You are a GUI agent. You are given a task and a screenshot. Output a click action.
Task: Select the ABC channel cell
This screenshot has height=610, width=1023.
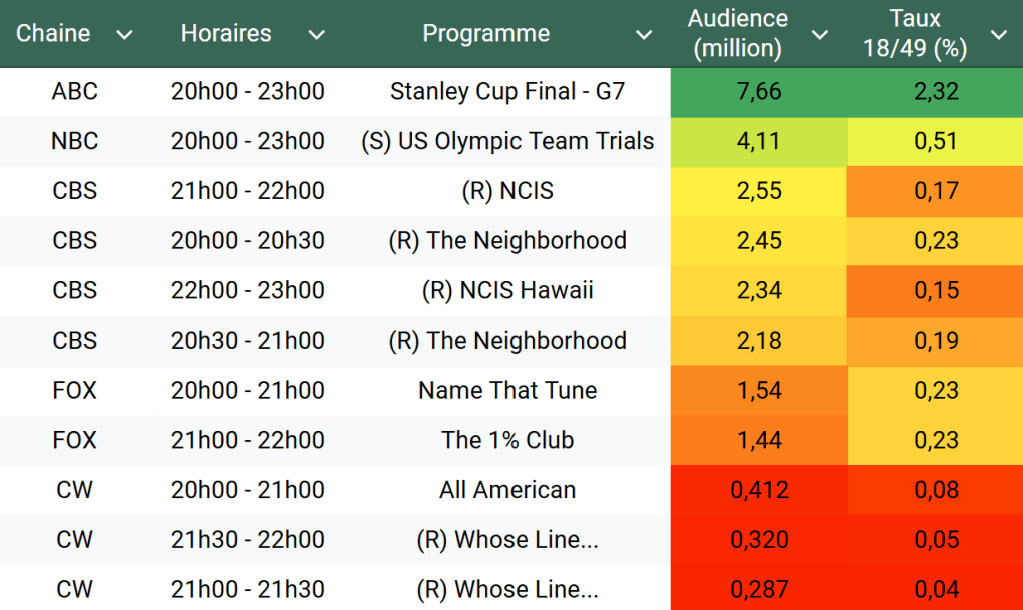point(75,92)
